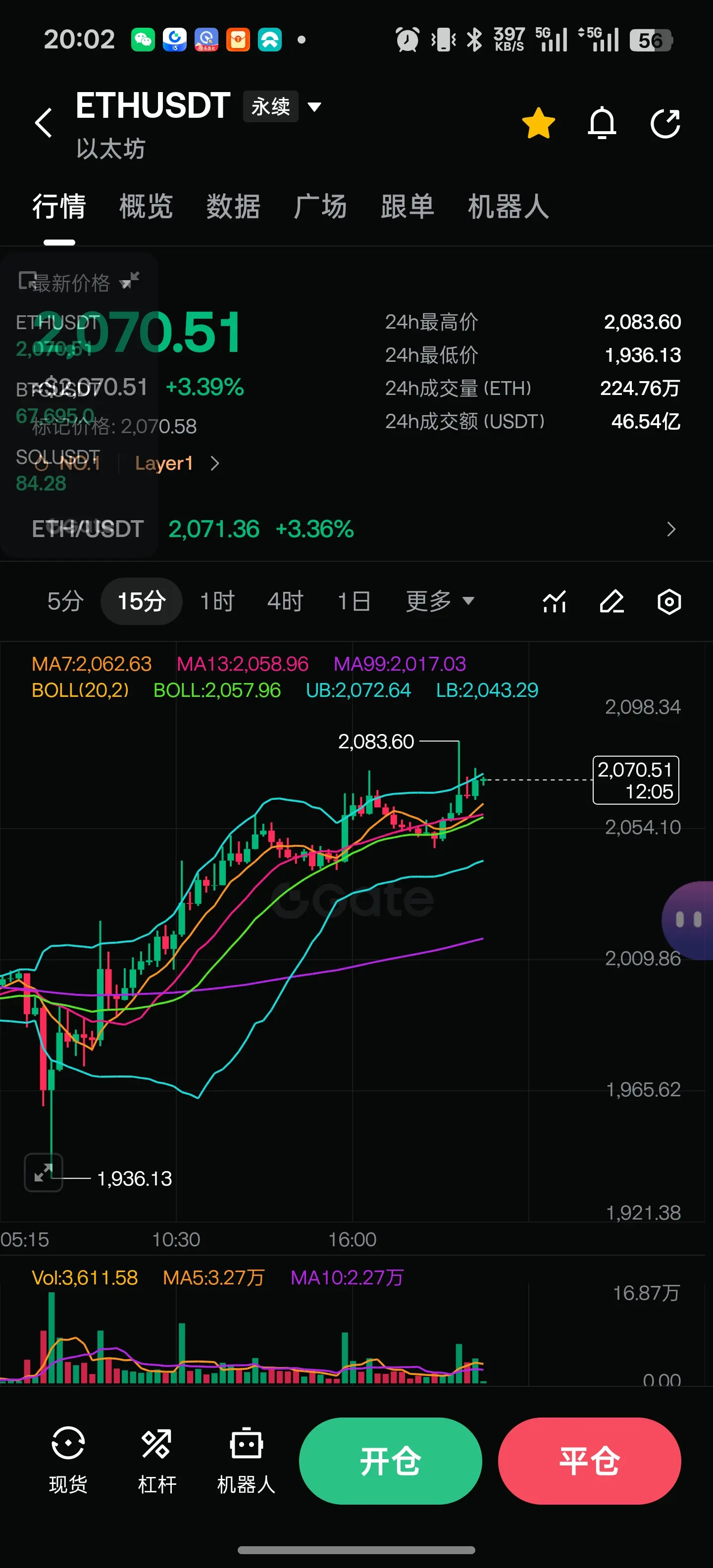The image size is (713, 1568).
Task: Tap the 永续 contract badge
Action: 271,106
